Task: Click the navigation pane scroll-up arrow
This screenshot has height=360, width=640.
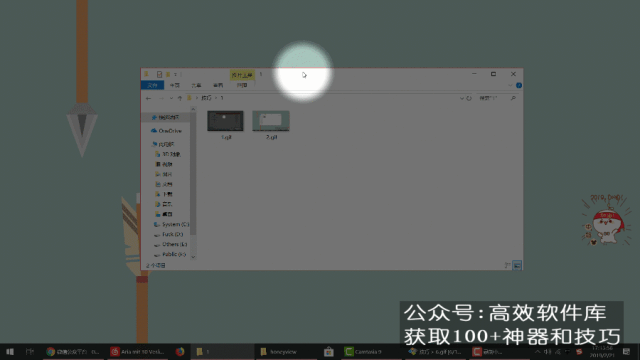Action: point(193,109)
